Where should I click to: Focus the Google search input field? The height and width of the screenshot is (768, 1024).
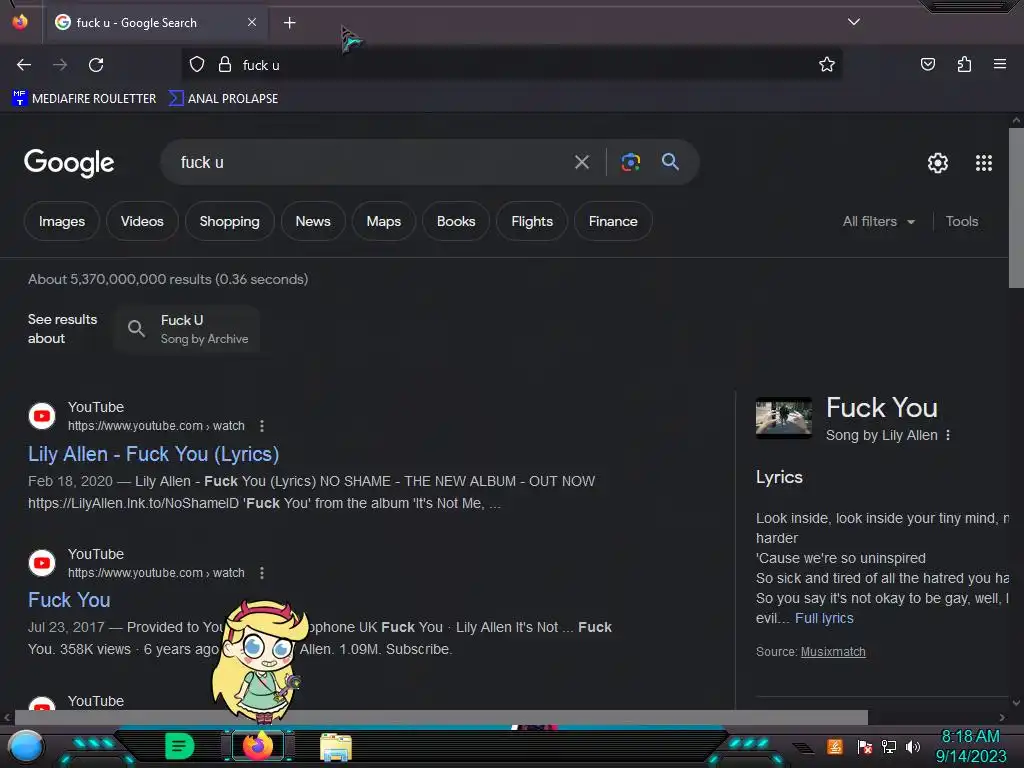click(x=366, y=162)
